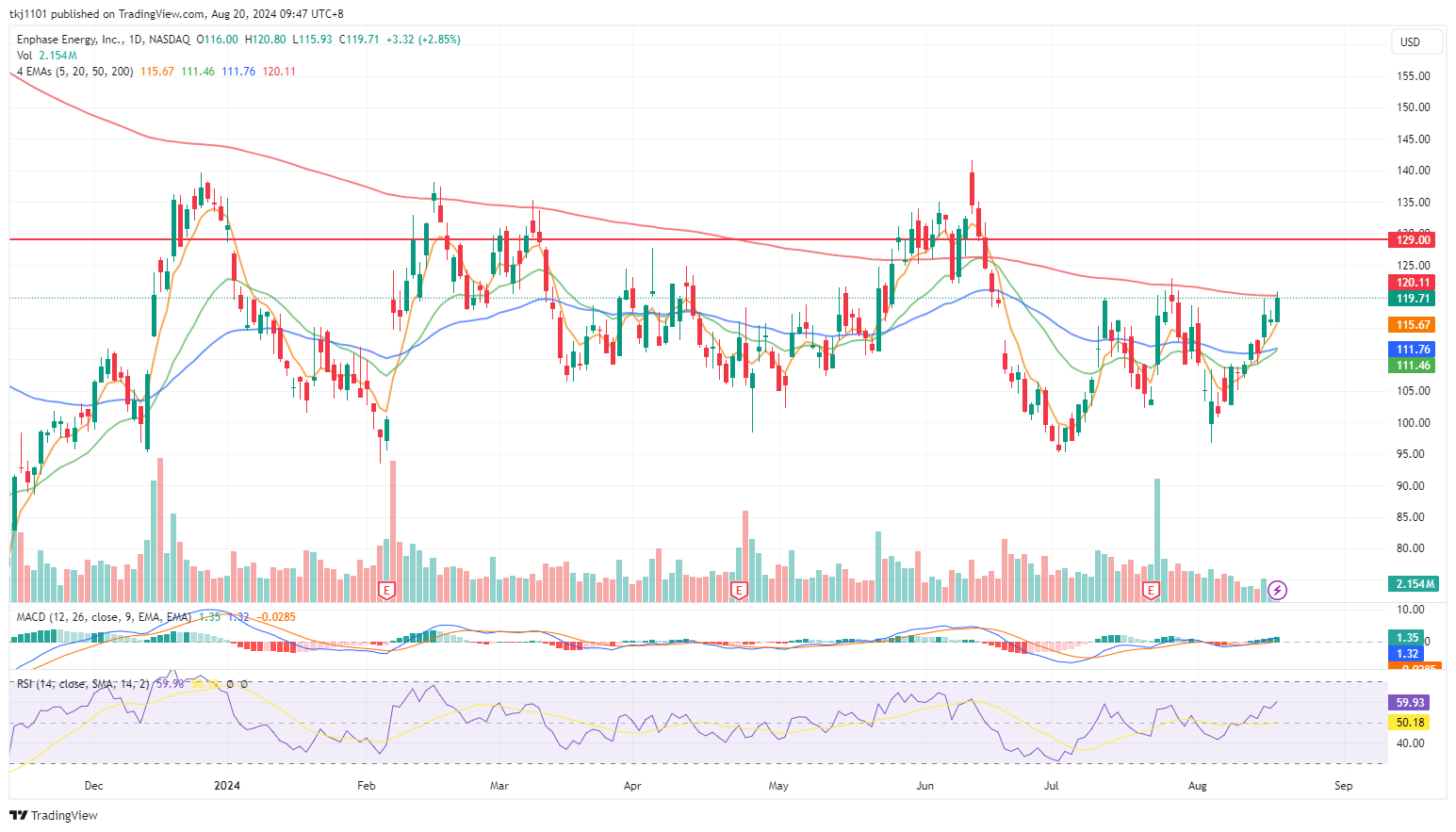Click the Dec label on time axis

93,786
